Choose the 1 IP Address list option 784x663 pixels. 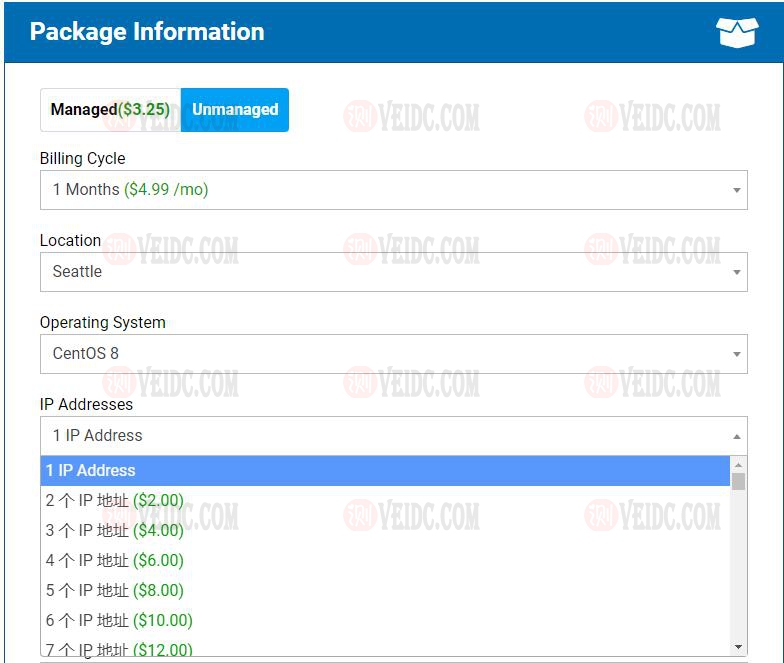click(x=385, y=470)
